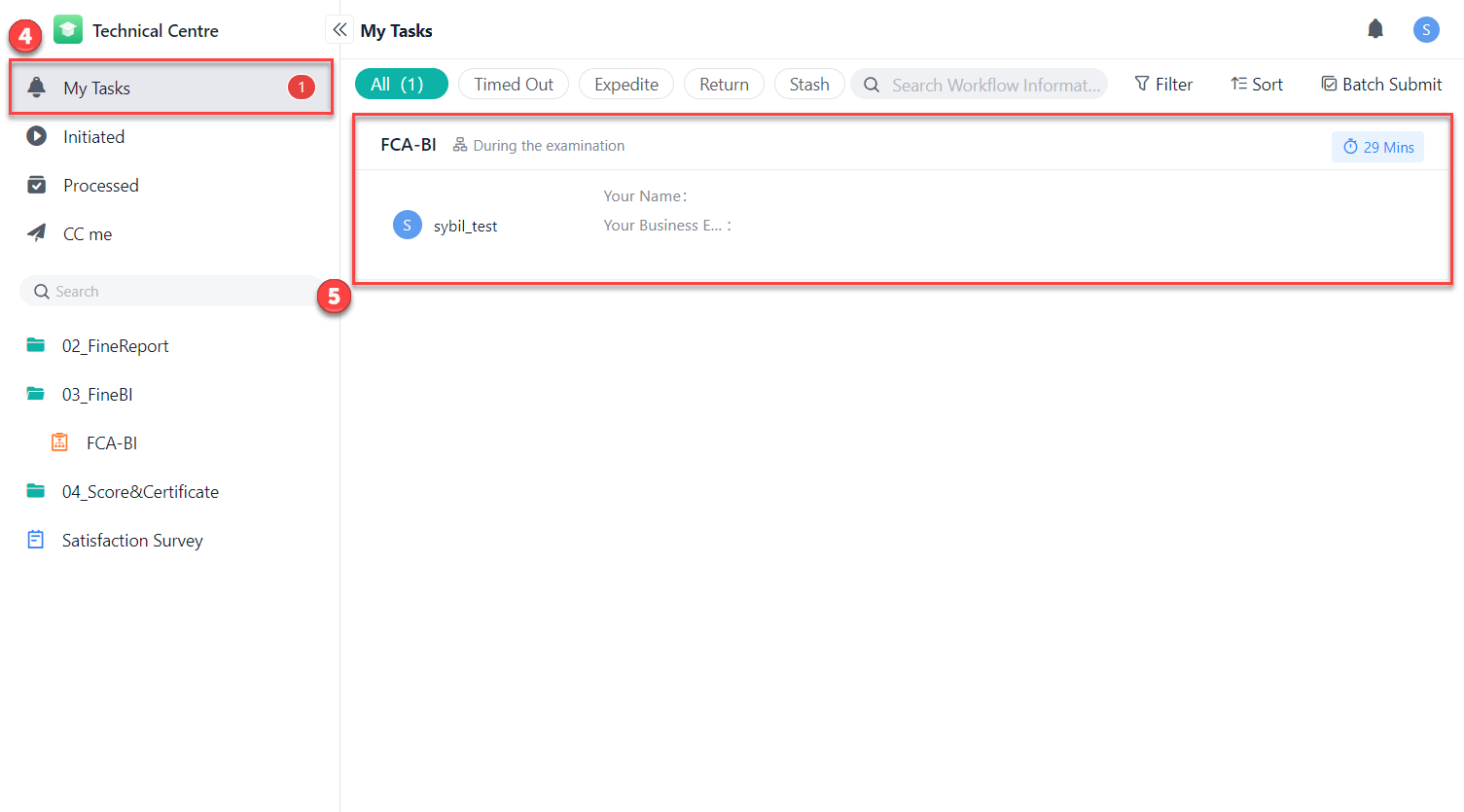1464x812 pixels.
Task: Toggle the Filter option
Action: coord(1163,84)
